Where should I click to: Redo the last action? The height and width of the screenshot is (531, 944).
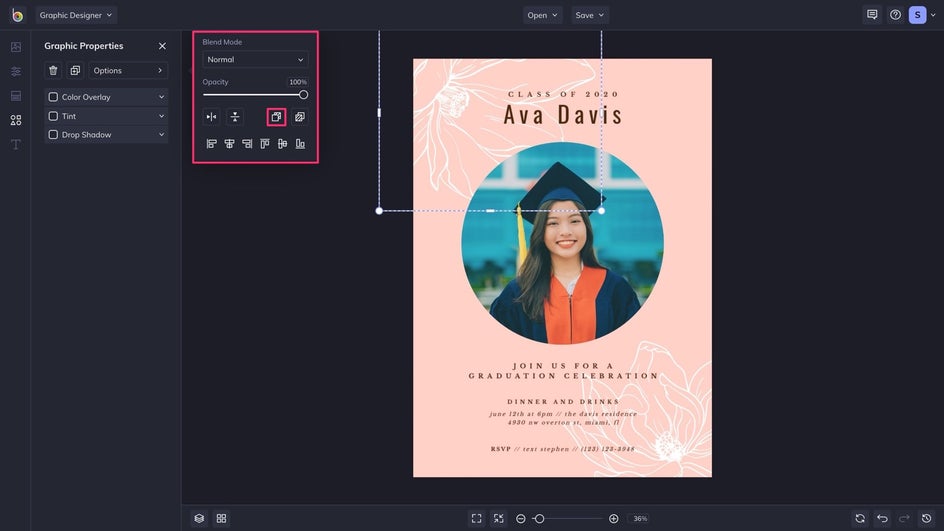904,518
